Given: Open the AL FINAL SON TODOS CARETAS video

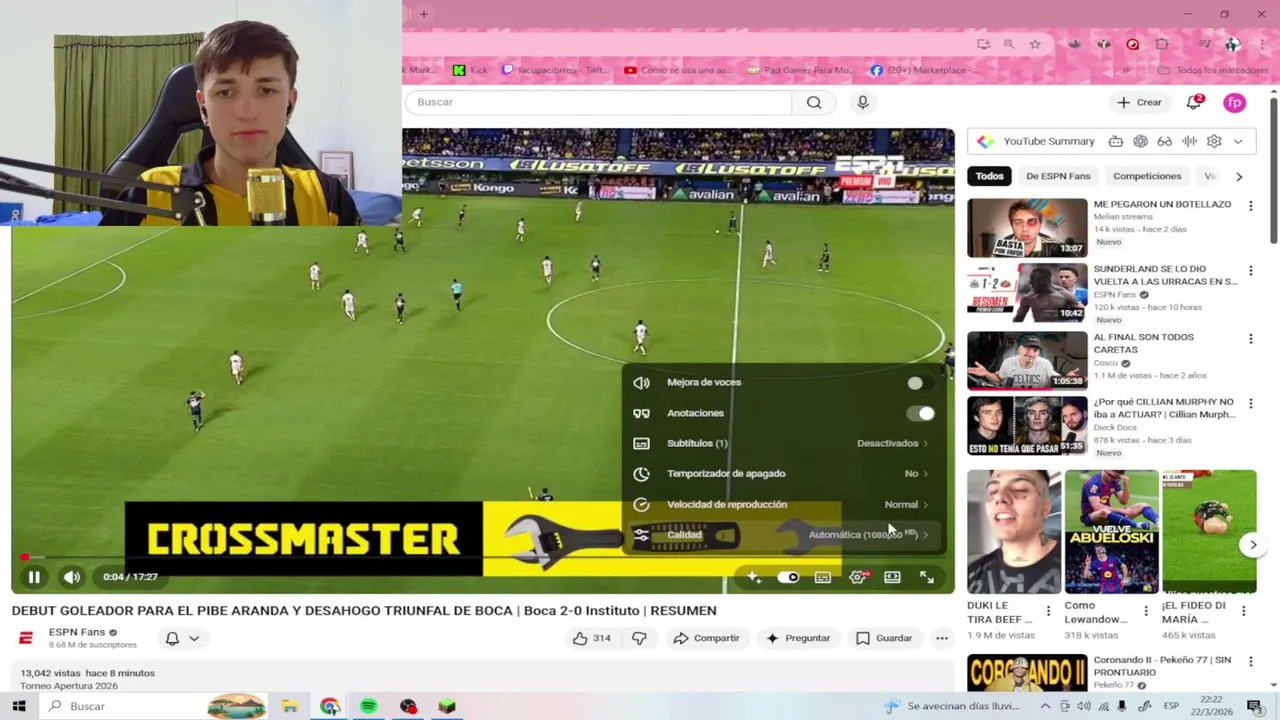Looking at the screenshot, I should [x=1027, y=360].
